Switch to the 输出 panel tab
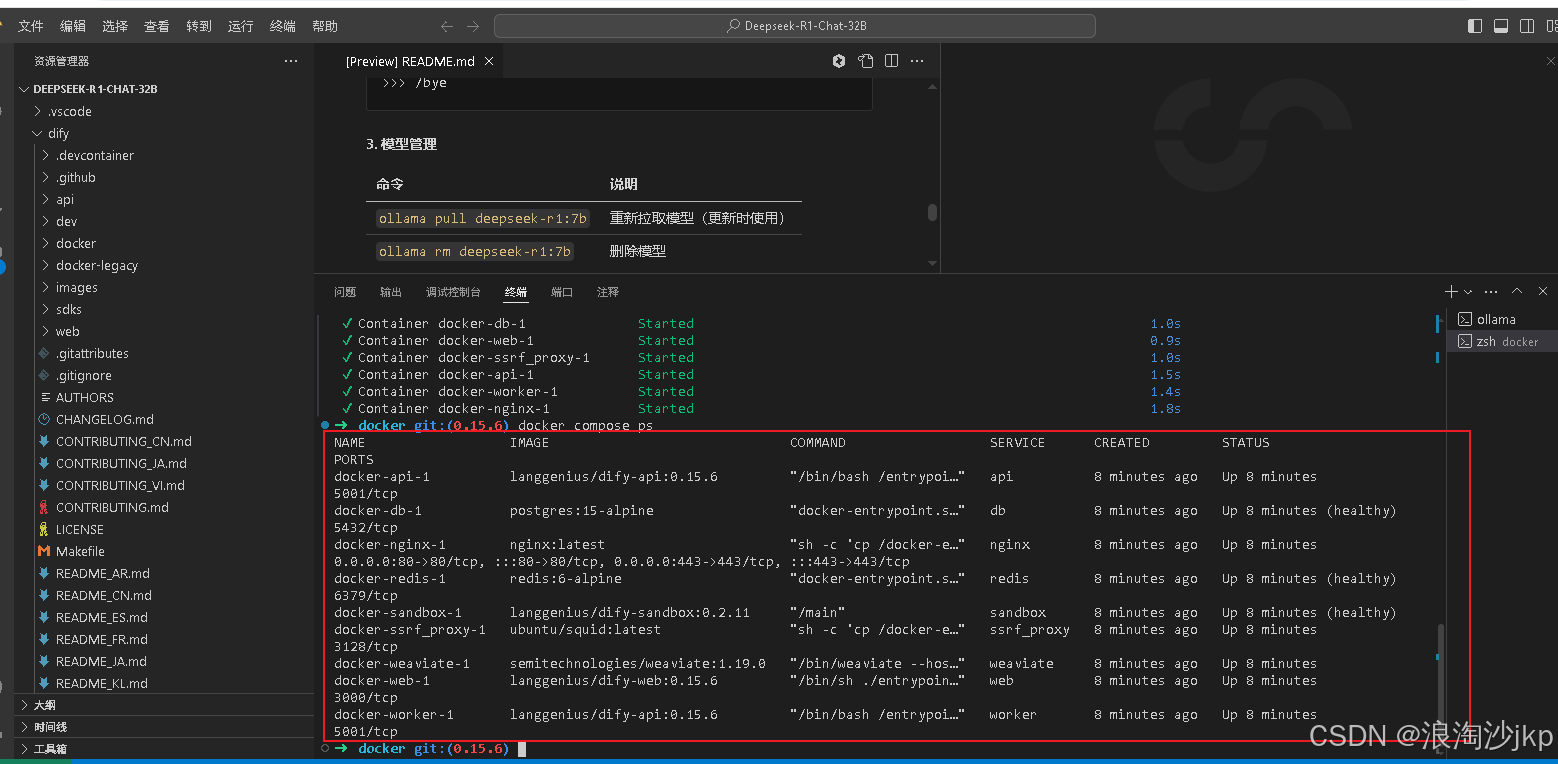 391,292
